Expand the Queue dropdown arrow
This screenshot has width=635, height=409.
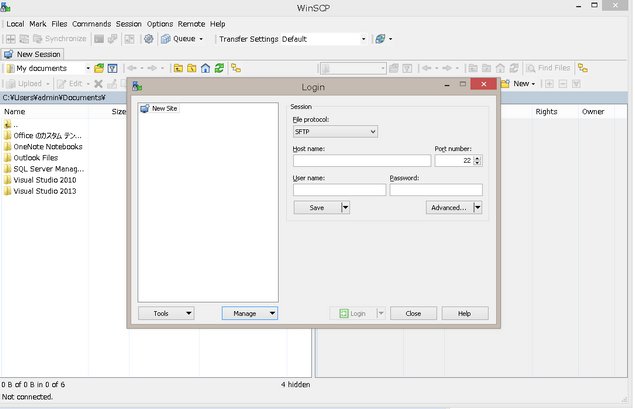[x=201, y=39]
